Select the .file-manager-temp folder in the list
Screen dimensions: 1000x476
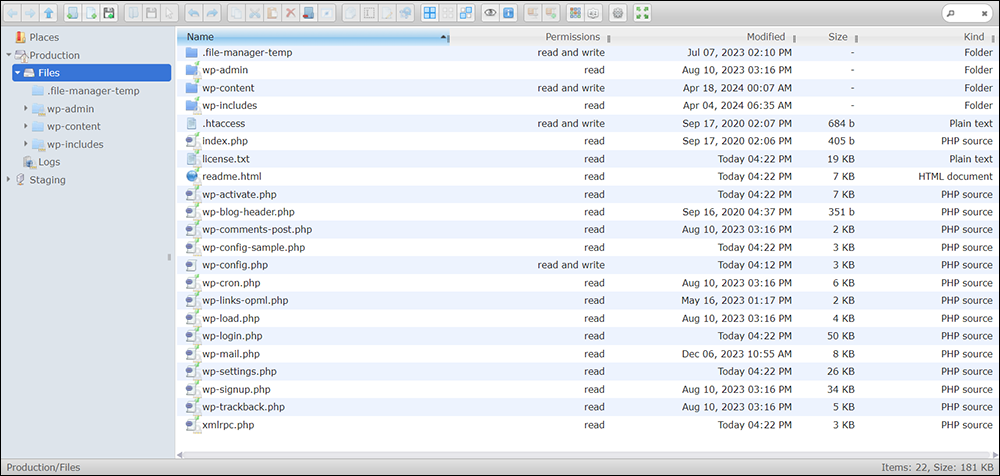pos(588,52)
